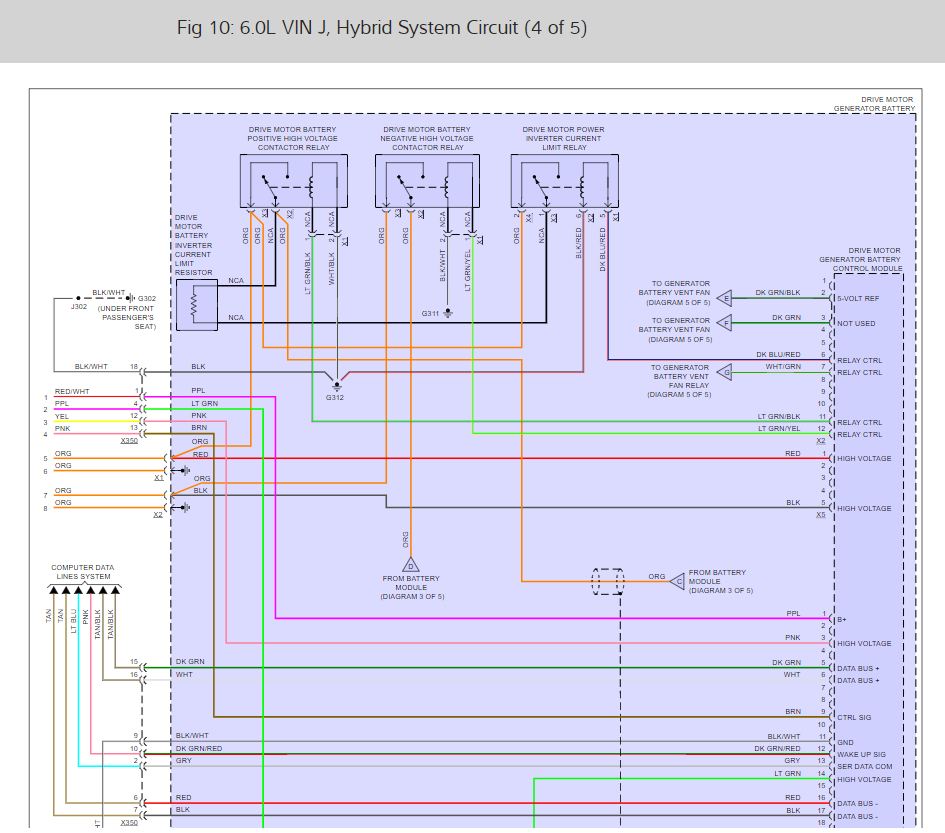Click the dashed shield symbol on ORG wire
This screenshot has height=833, width=945.
point(607,581)
